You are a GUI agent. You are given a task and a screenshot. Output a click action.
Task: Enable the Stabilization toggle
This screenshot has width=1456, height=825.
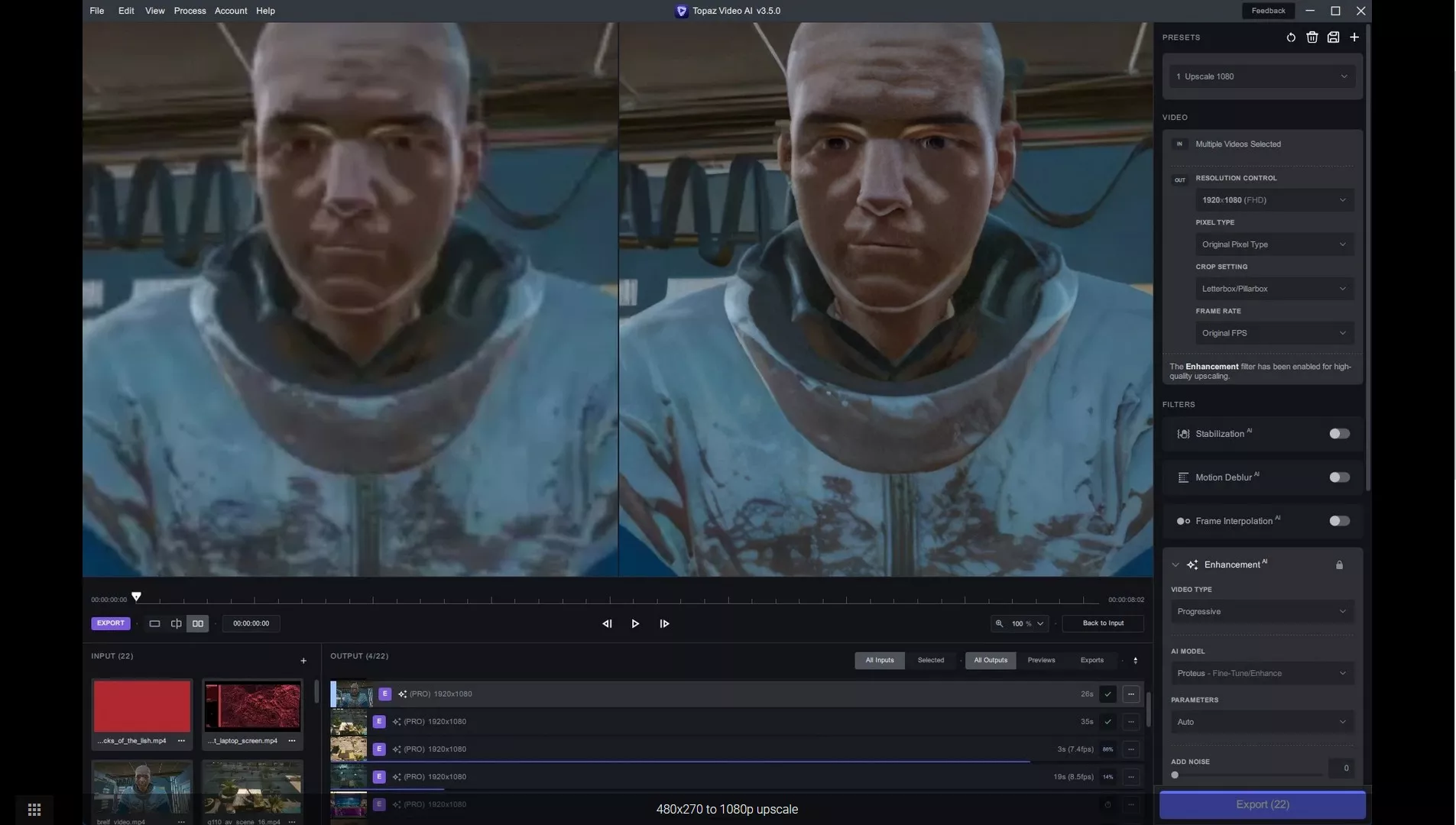[x=1339, y=434]
